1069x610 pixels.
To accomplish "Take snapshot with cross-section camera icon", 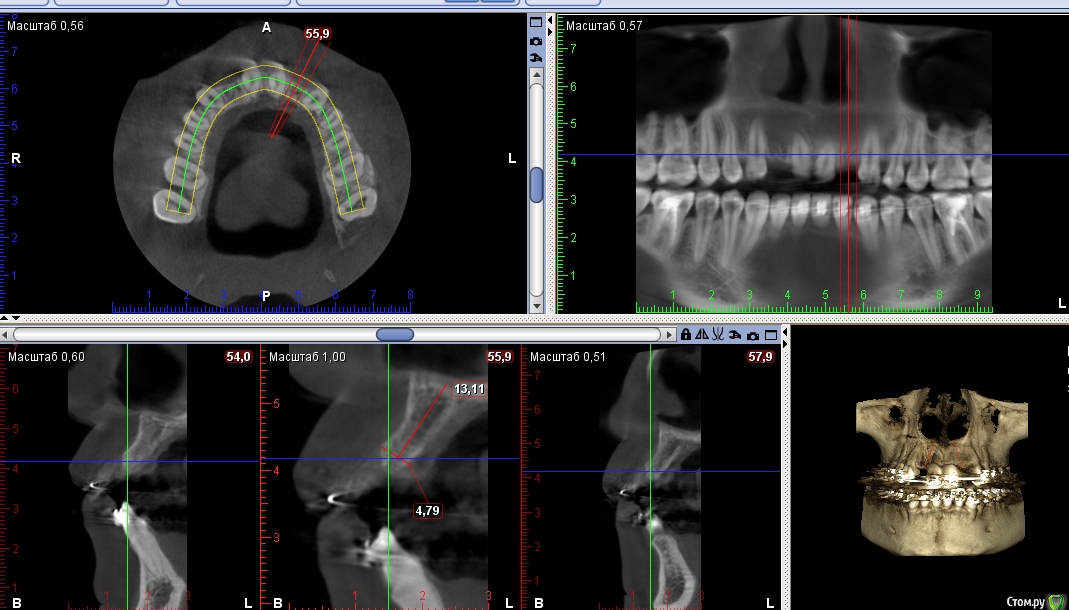I will [752, 335].
